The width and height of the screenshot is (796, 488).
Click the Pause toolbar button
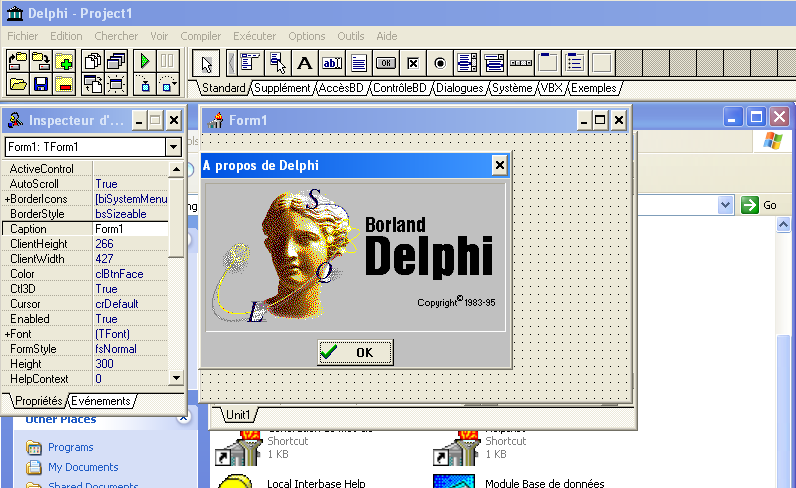(x=168, y=61)
